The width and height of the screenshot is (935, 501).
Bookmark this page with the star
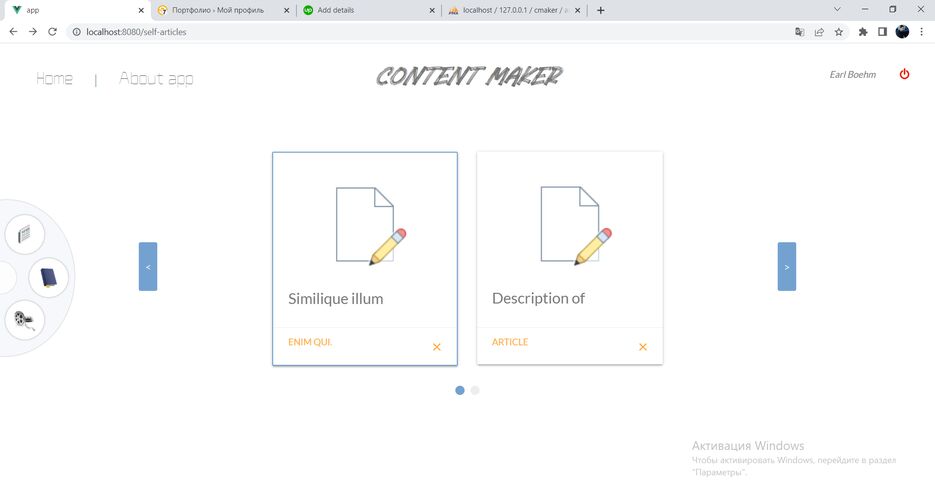pyautogui.click(x=839, y=32)
